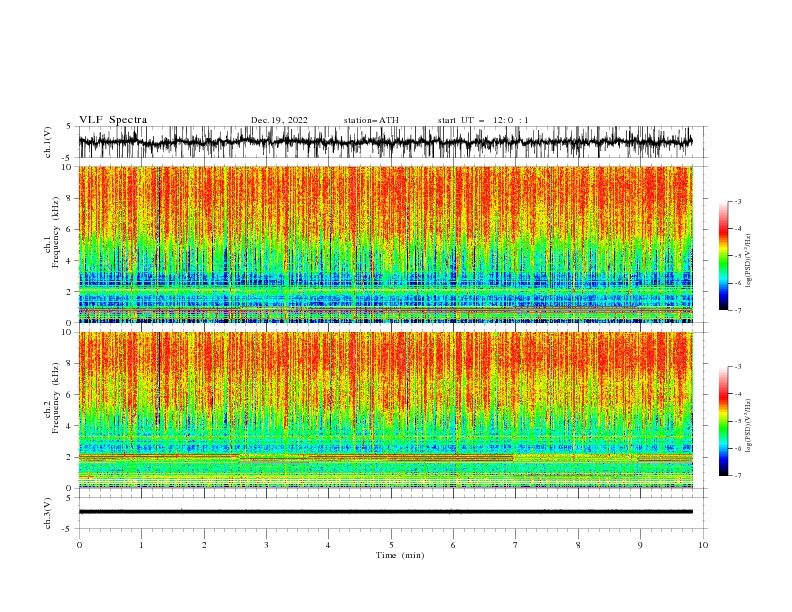Click the "ch.3(V)" axis label
Image resolution: width=792 pixels, height=612 pixels.
click(47, 513)
